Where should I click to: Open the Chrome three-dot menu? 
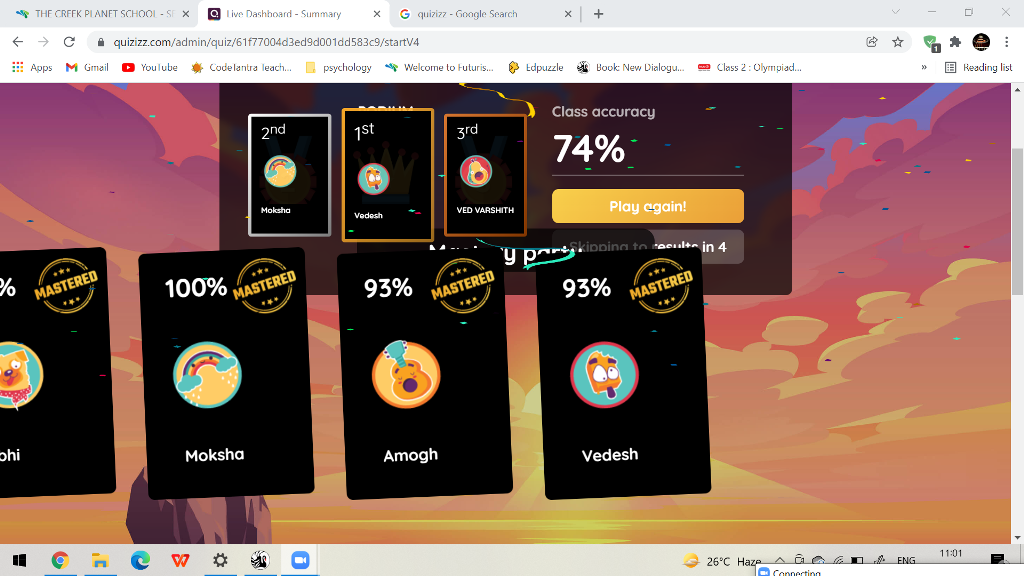click(x=1006, y=42)
